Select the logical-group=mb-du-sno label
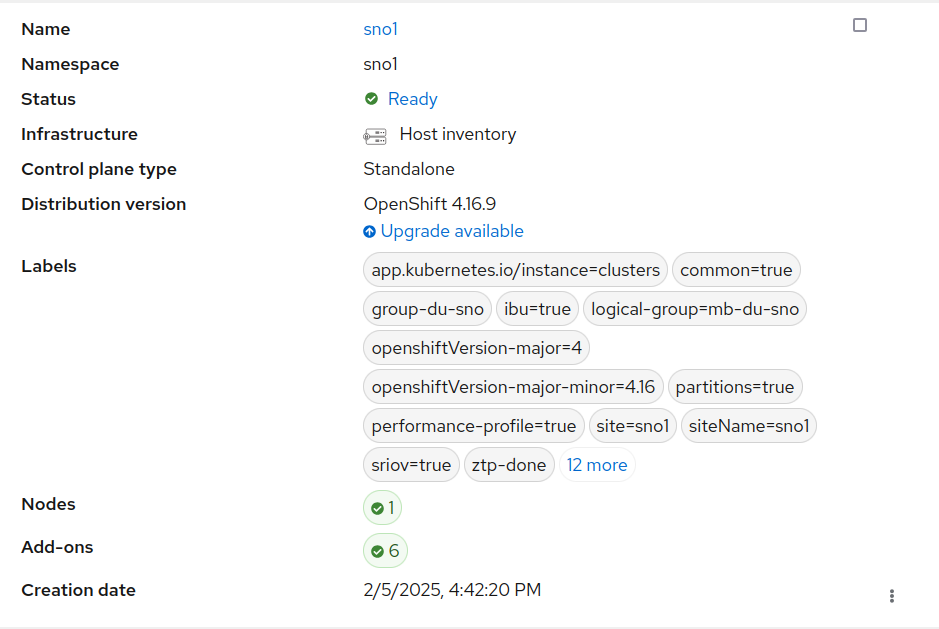 point(695,309)
